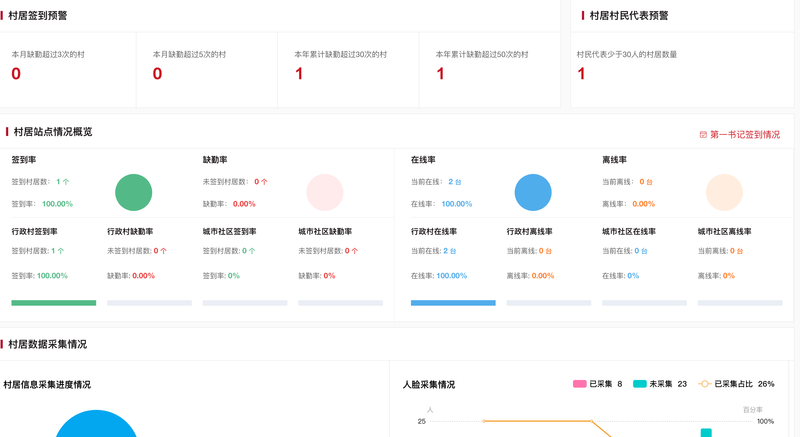Click the 行政村离线率 label

point(530,232)
